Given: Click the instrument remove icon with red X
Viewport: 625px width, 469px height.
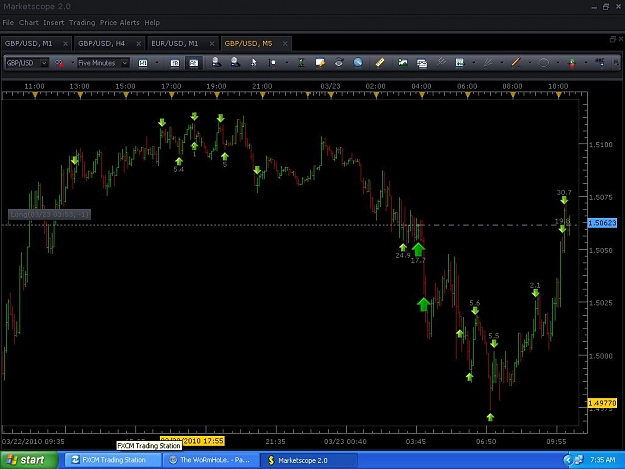Looking at the screenshot, I should click(x=59, y=63).
